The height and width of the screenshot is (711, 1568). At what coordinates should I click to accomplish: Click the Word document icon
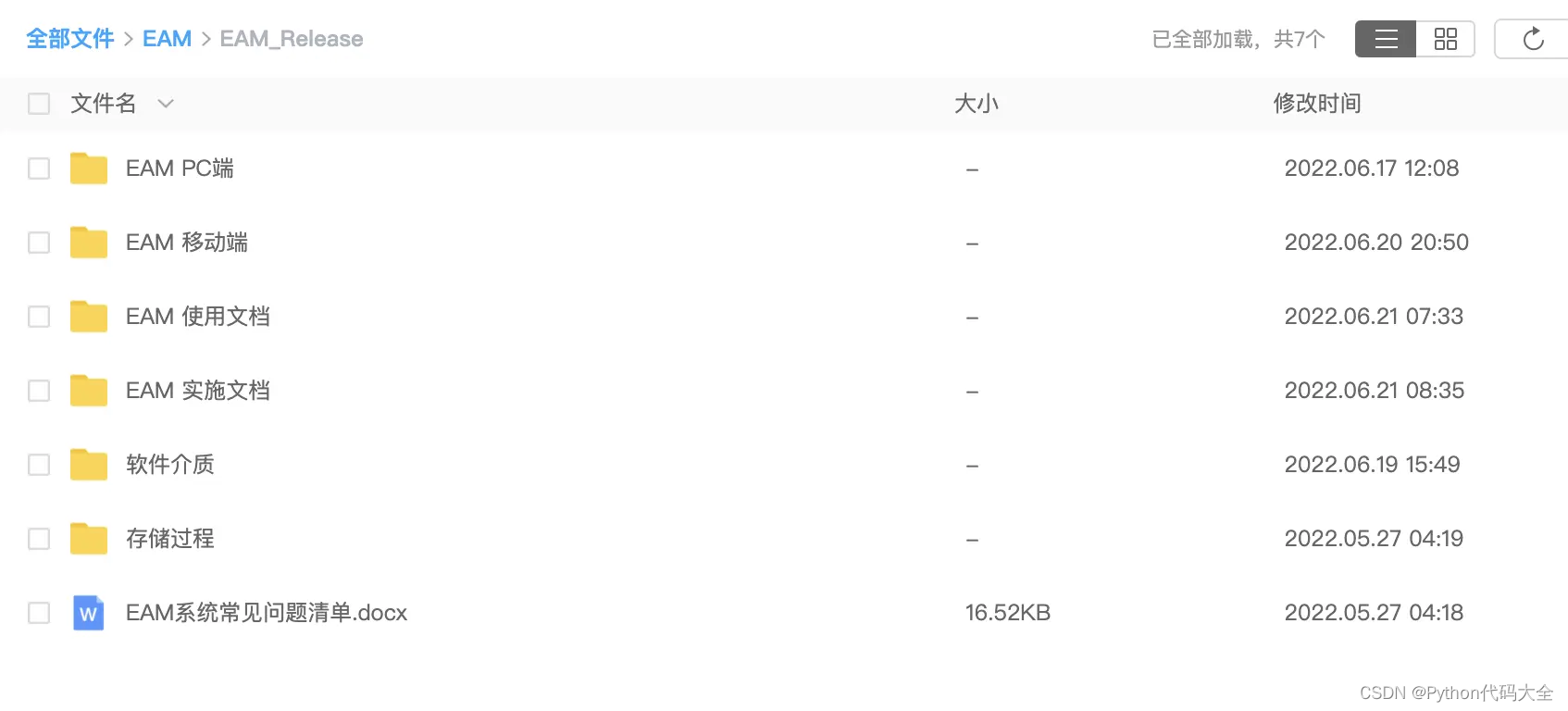coord(89,613)
